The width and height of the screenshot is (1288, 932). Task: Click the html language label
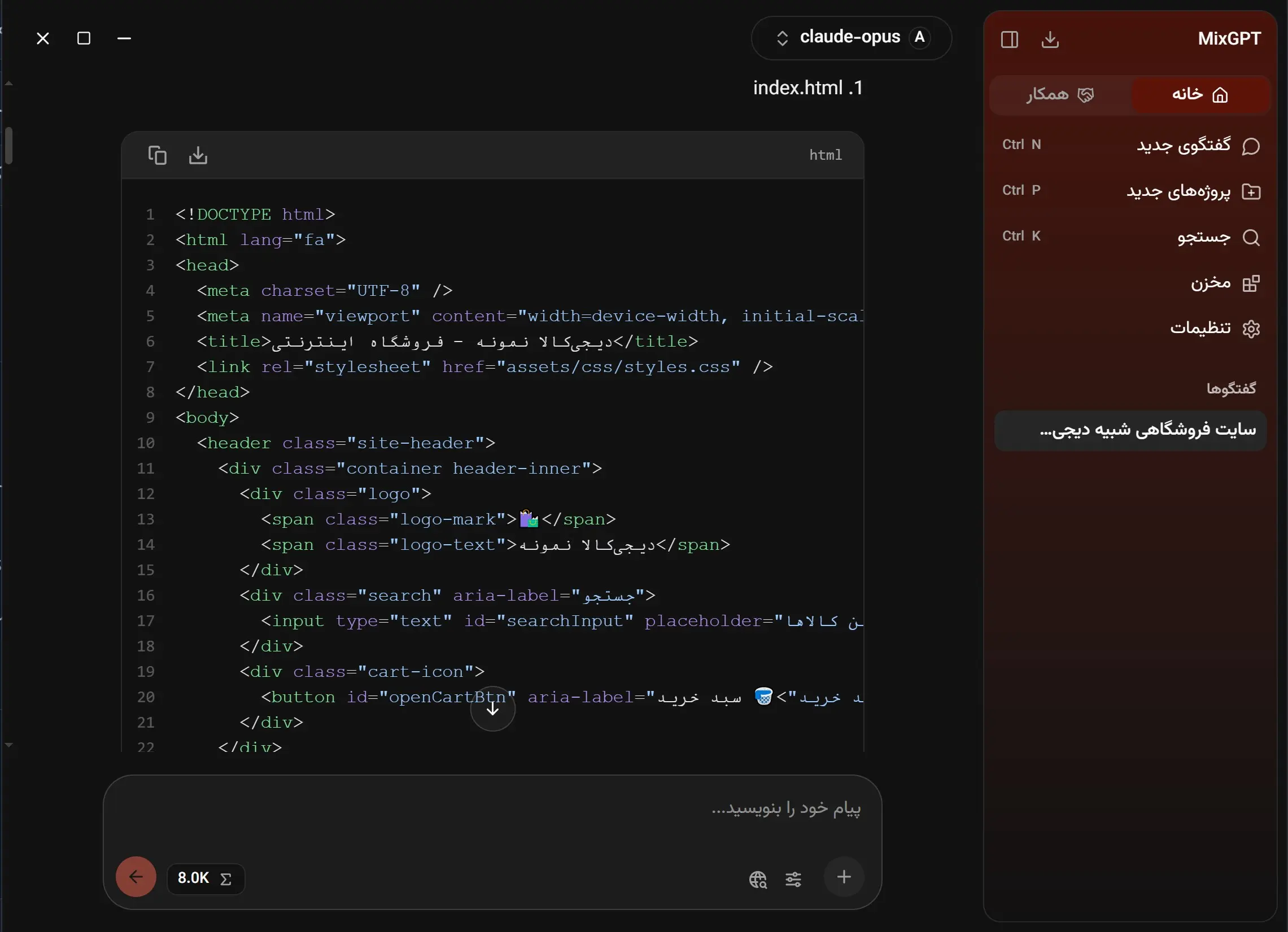click(825, 155)
